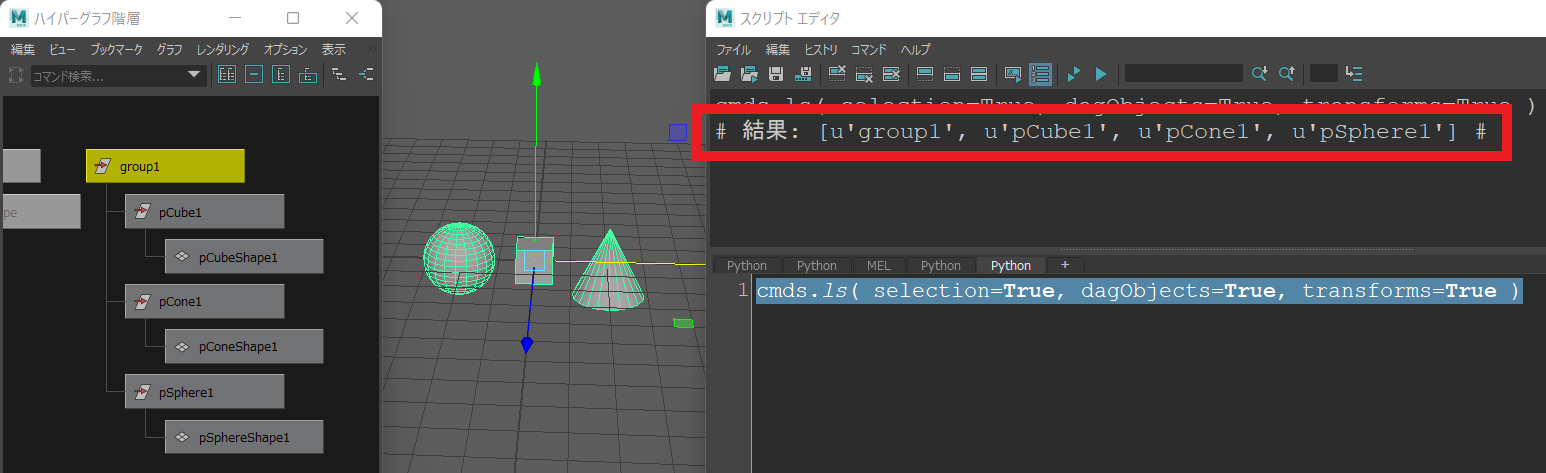Click the greyed arrows icon left of コマンド検索
Image resolution: width=1546 pixels, height=473 pixels.
point(15,75)
